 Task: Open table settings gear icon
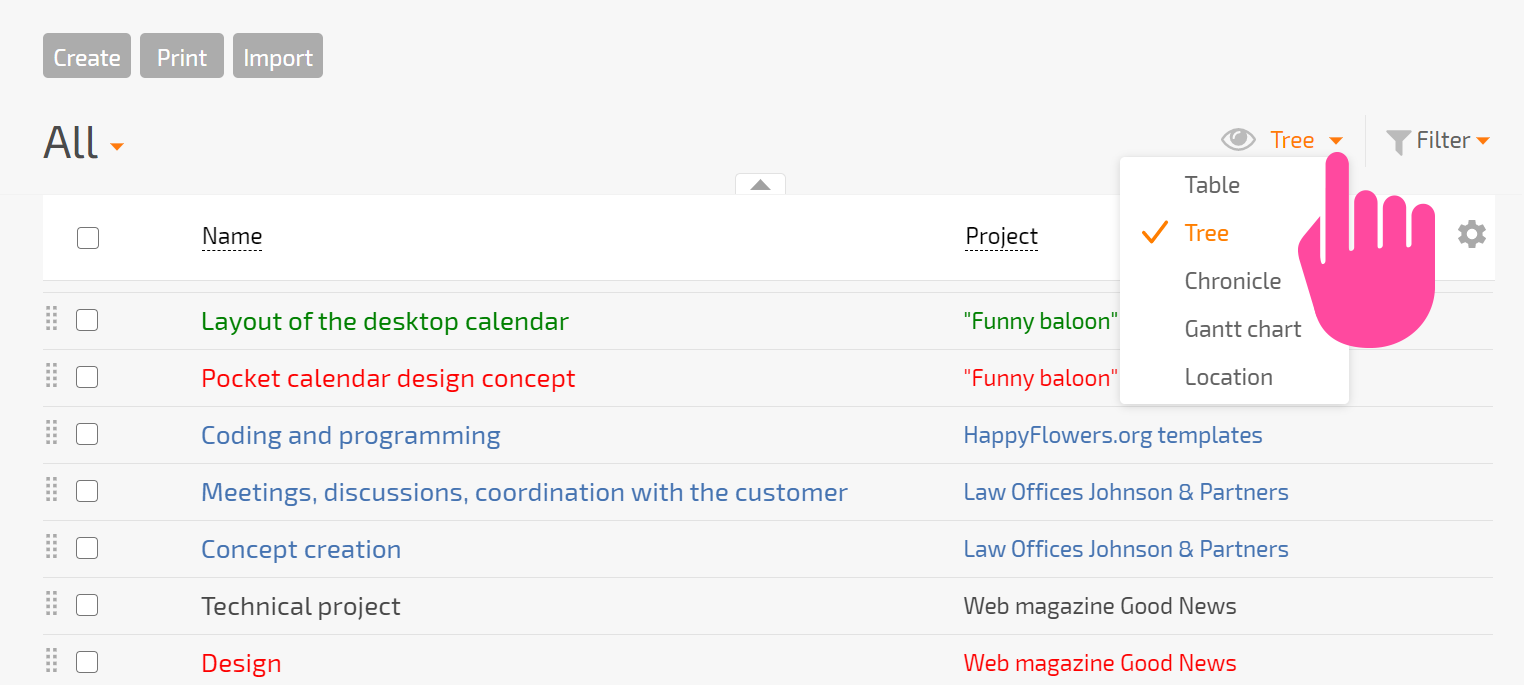(x=1472, y=235)
